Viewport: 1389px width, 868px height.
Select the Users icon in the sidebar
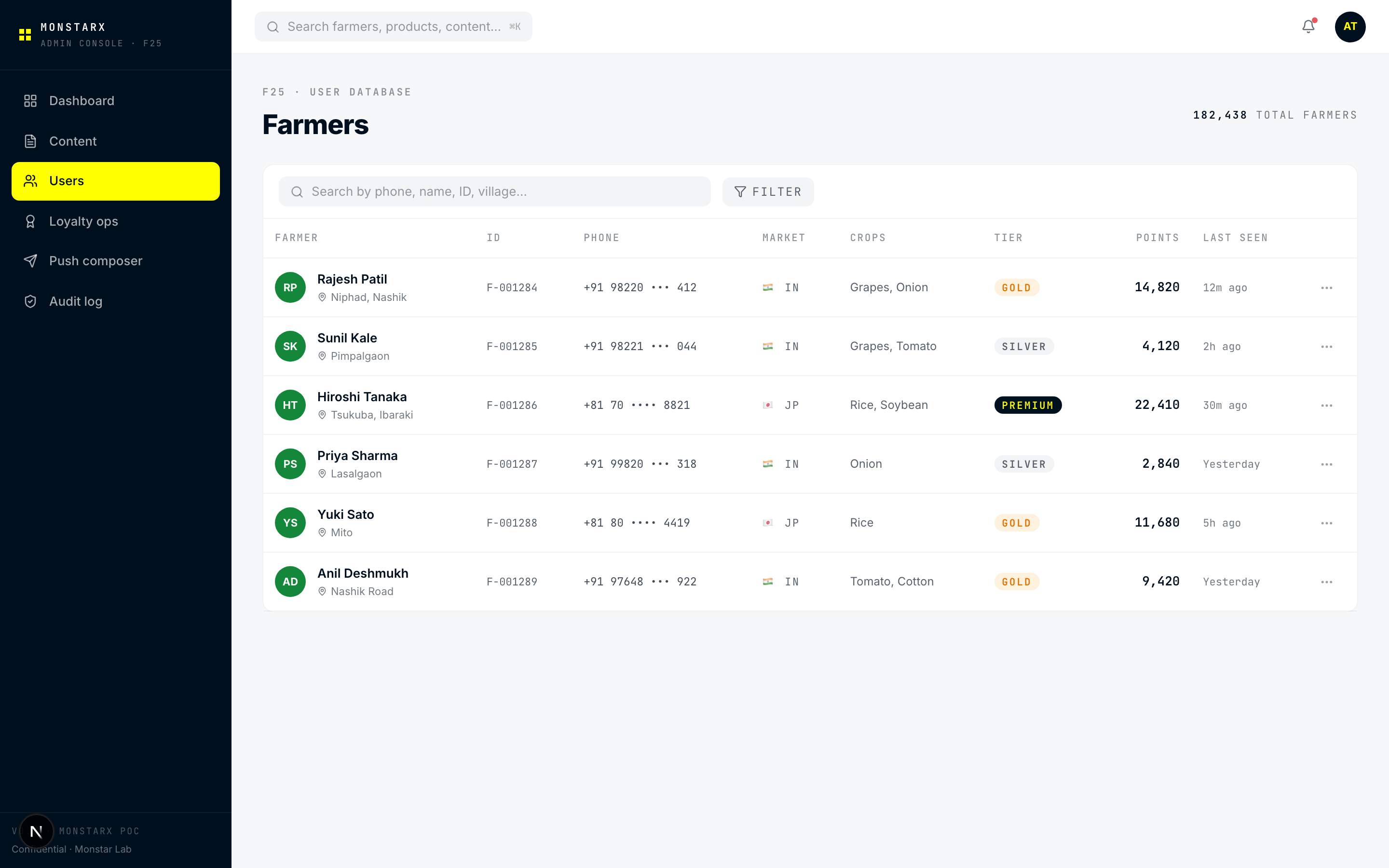[x=30, y=181]
